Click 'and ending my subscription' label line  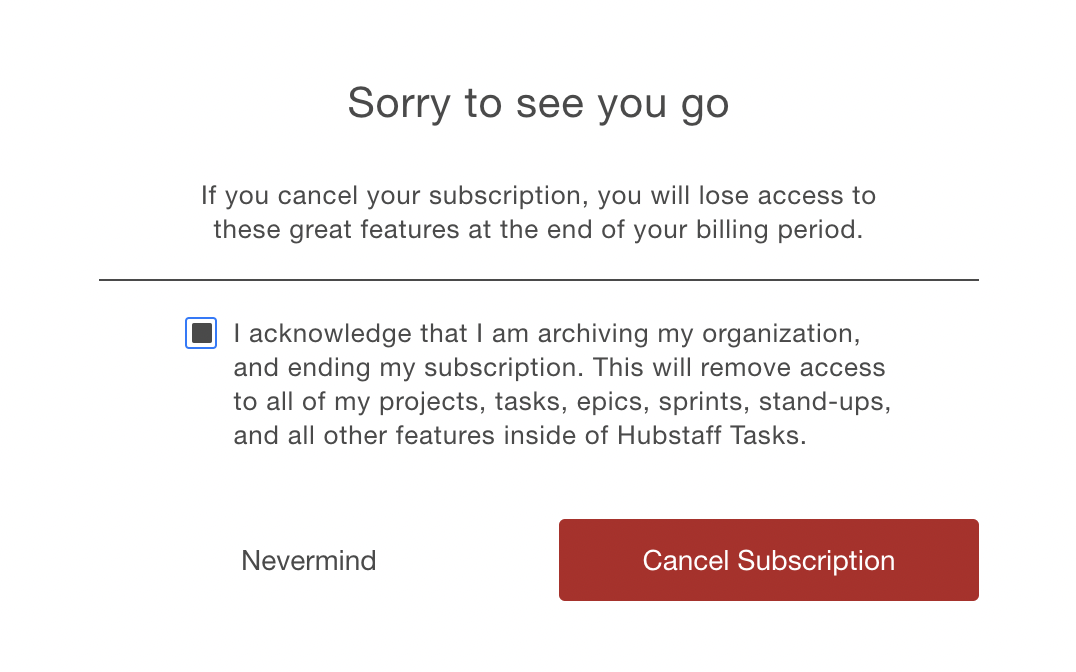pyautogui.click(x=559, y=367)
